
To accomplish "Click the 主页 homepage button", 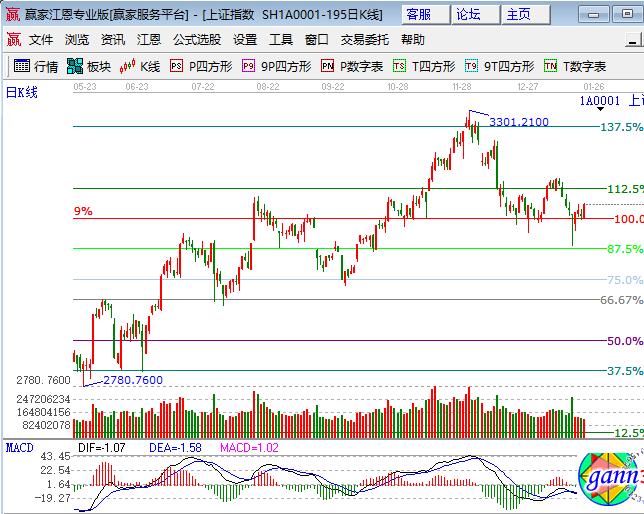I will [519, 14].
